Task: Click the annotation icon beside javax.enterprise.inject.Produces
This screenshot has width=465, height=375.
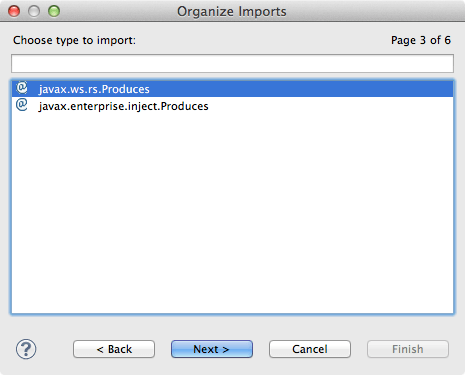Action: click(x=22, y=105)
